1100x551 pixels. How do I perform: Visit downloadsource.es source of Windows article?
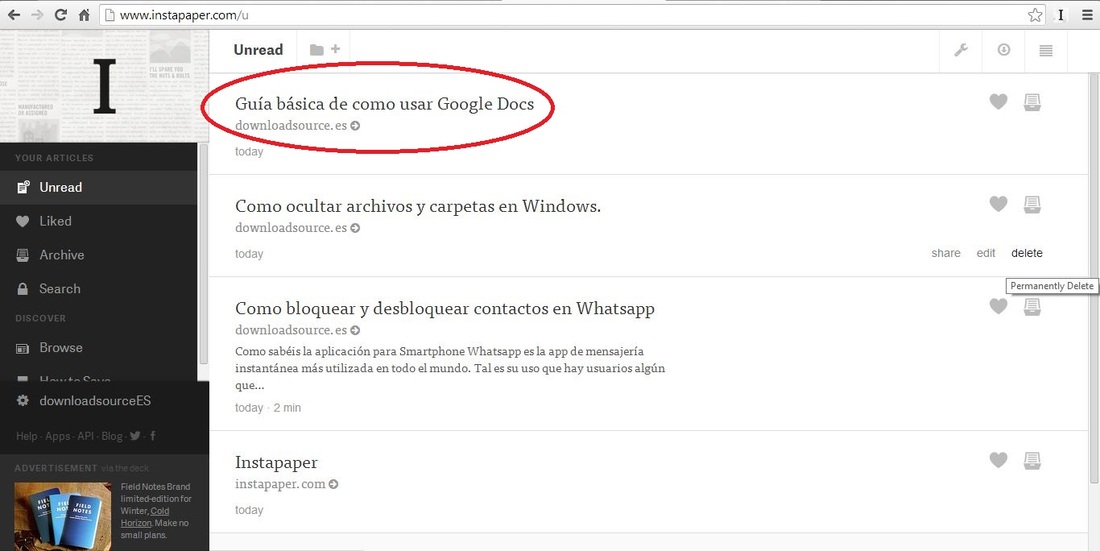(297, 227)
